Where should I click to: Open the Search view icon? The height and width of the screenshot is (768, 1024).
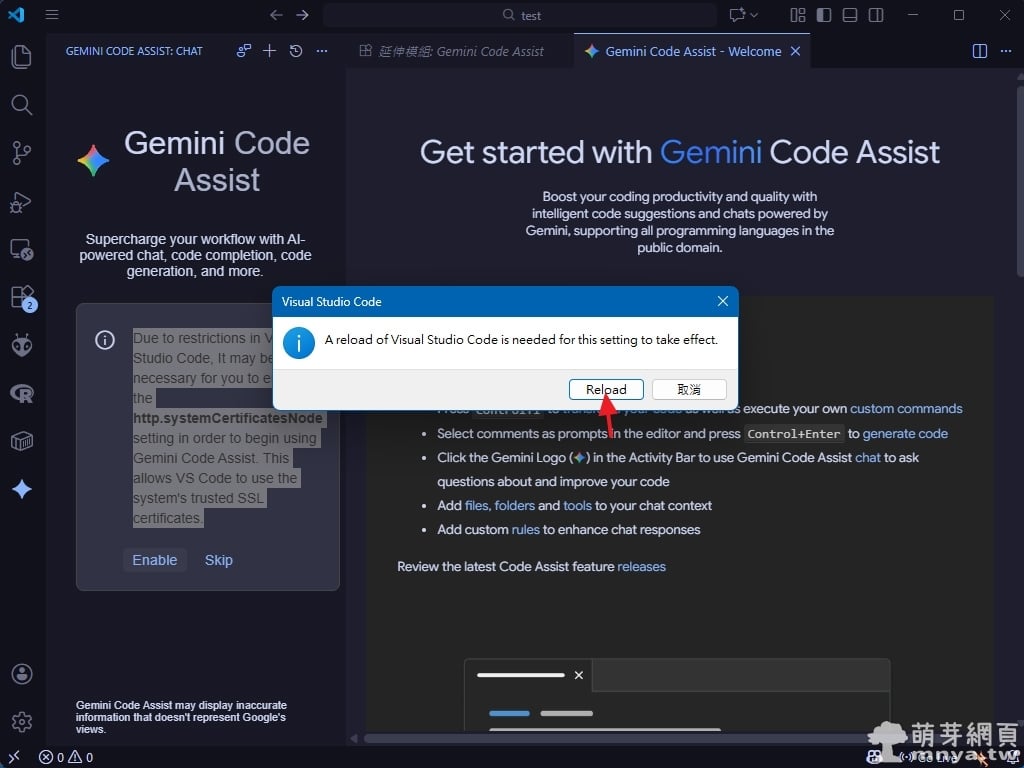pyautogui.click(x=21, y=105)
